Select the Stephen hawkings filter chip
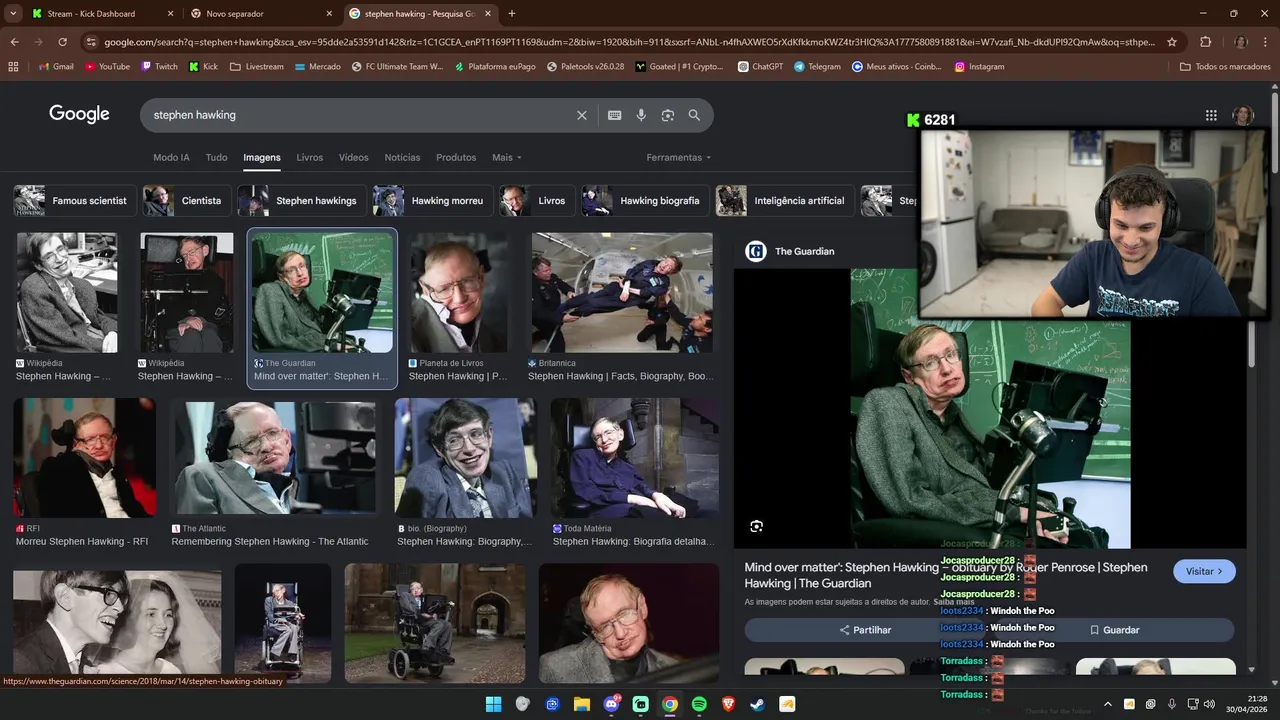This screenshot has height=720, width=1280. click(x=301, y=201)
